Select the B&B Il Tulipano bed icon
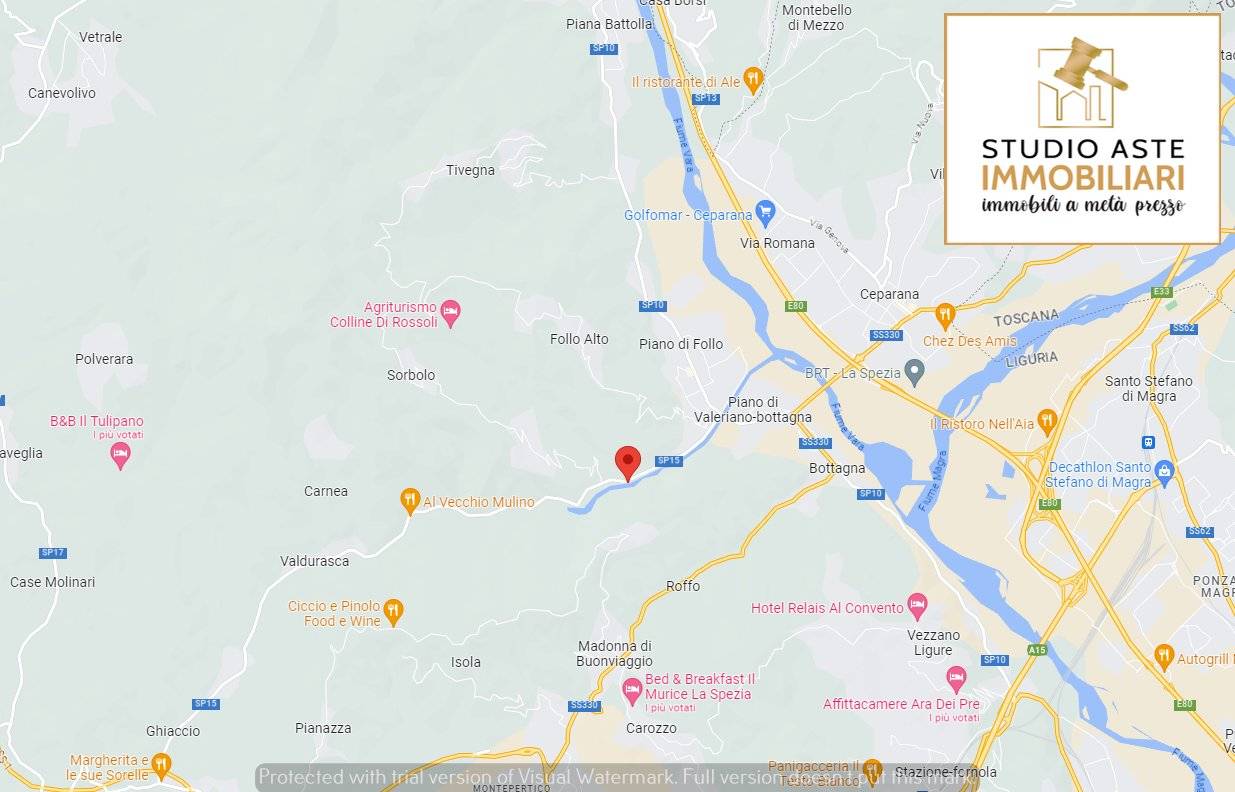The image size is (1235, 792). coord(120,457)
